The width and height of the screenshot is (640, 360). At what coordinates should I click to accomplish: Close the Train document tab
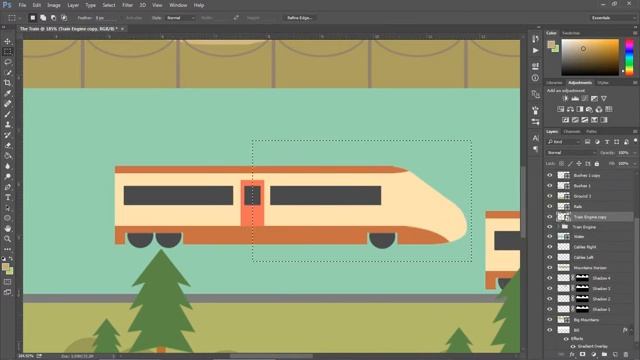pos(122,29)
